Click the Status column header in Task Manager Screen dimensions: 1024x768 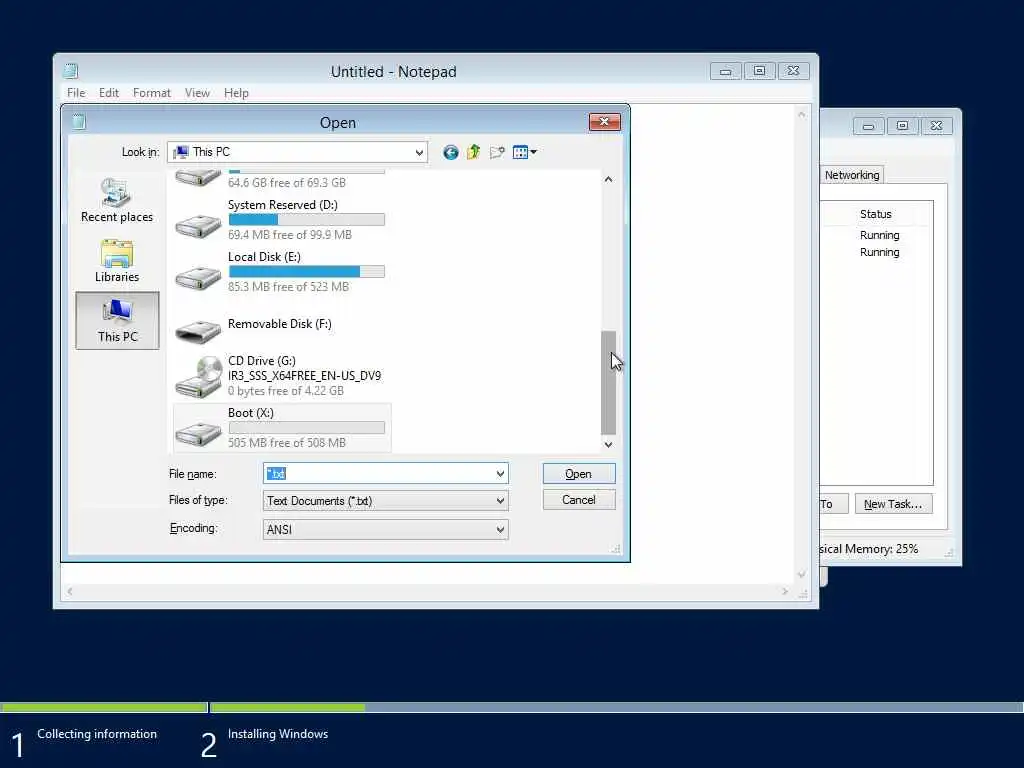tap(876, 214)
